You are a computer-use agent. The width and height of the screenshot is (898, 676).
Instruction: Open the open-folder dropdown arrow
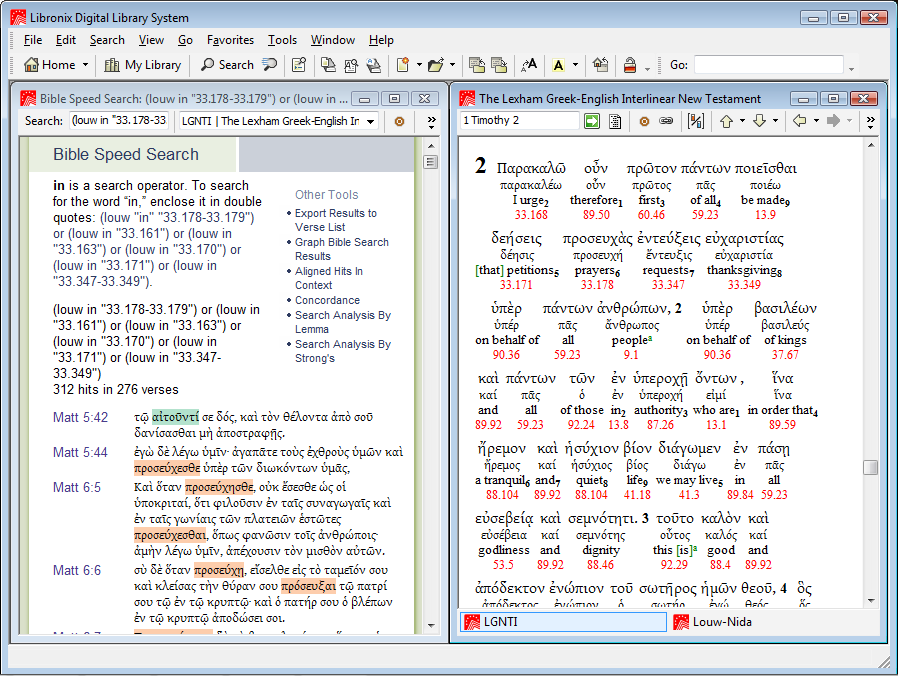(452, 65)
